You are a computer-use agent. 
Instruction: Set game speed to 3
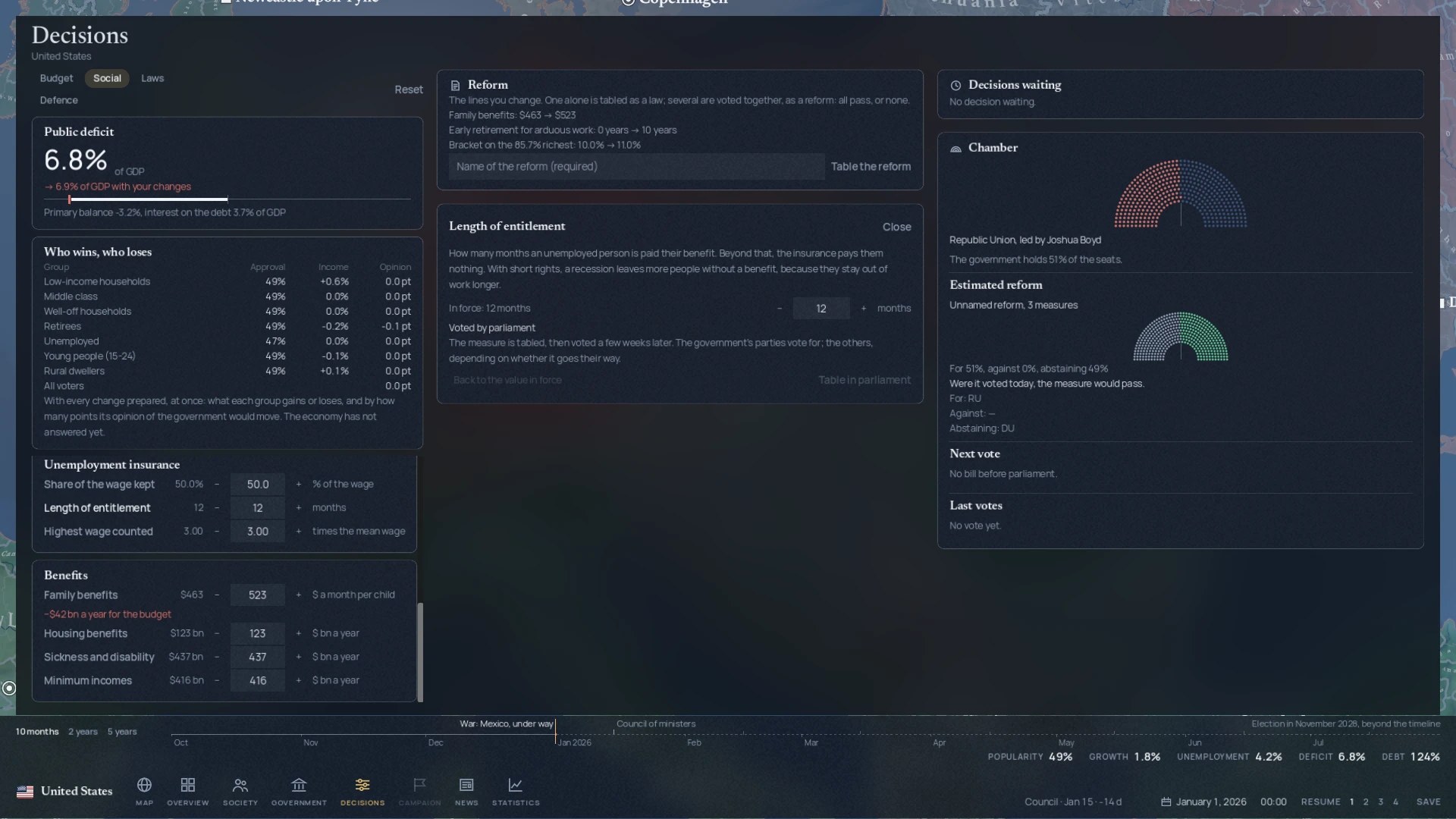click(1380, 802)
